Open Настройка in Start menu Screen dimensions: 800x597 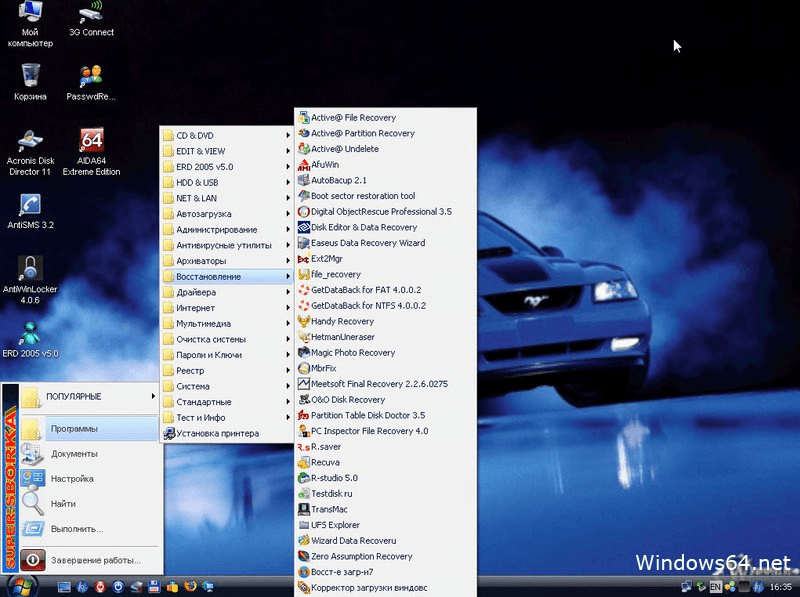89,479
